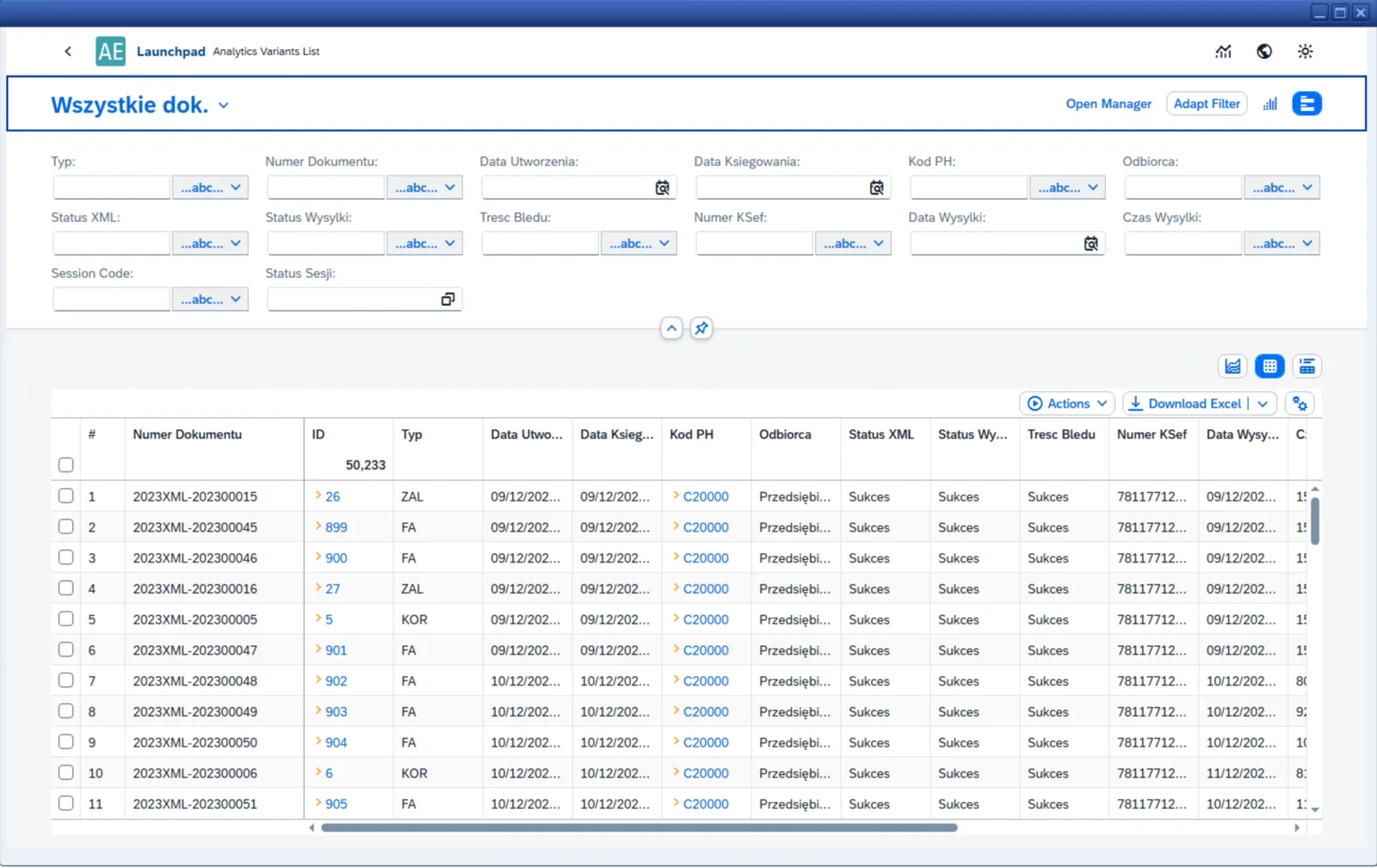Open the Typ filter operator dropdown
1377x868 pixels.
[x=211, y=188]
